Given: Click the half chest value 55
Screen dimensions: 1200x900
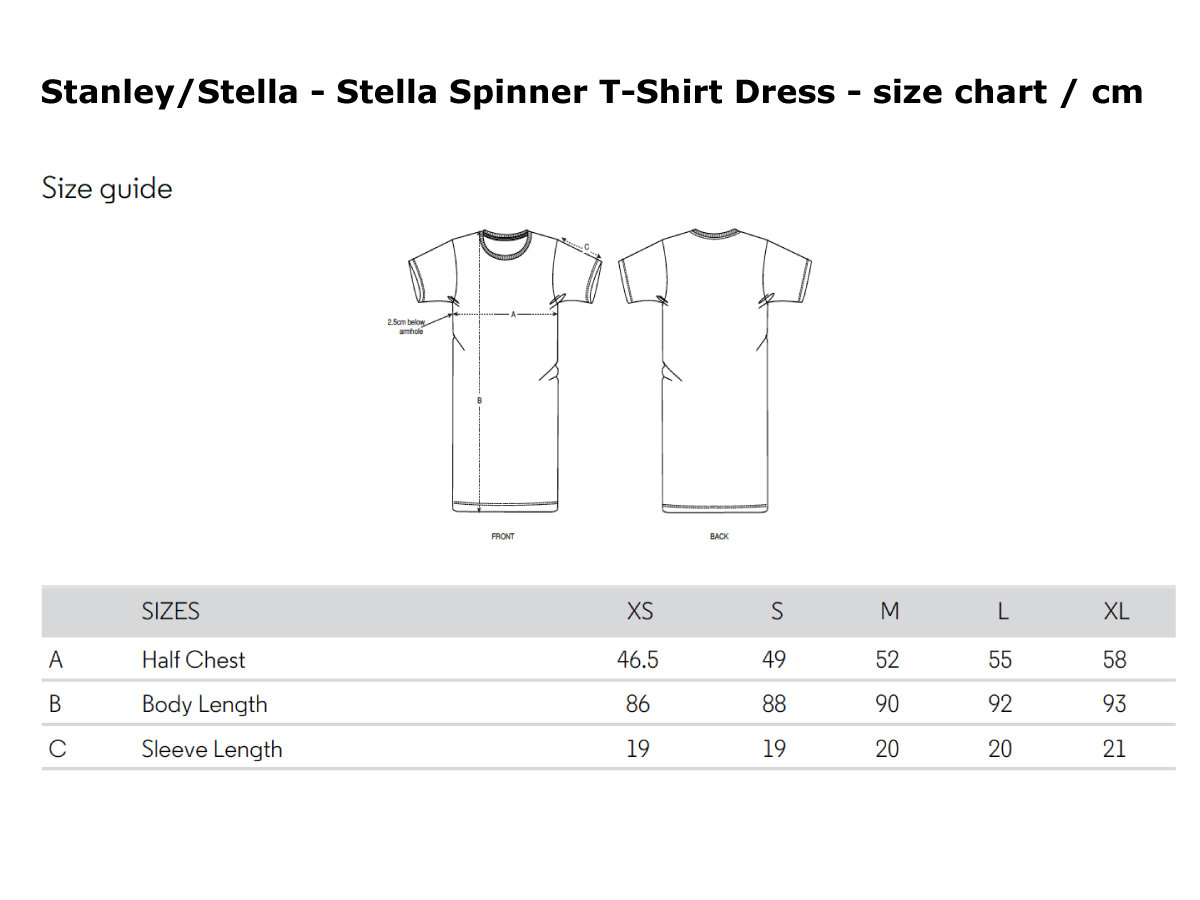Looking at the screenshot, I should [1000, 660].
